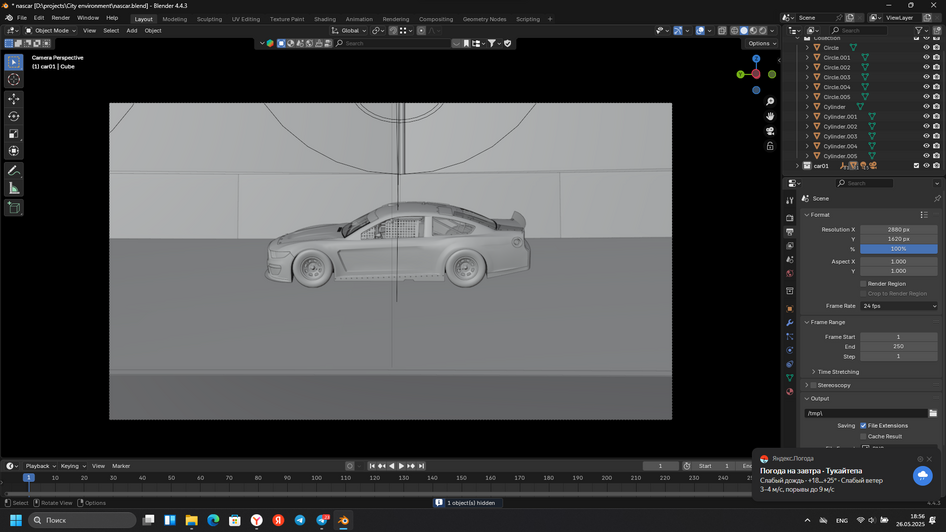Open the Frame Rate dropdown
This screenshot has width=946, height=532.
pos(899,306)
